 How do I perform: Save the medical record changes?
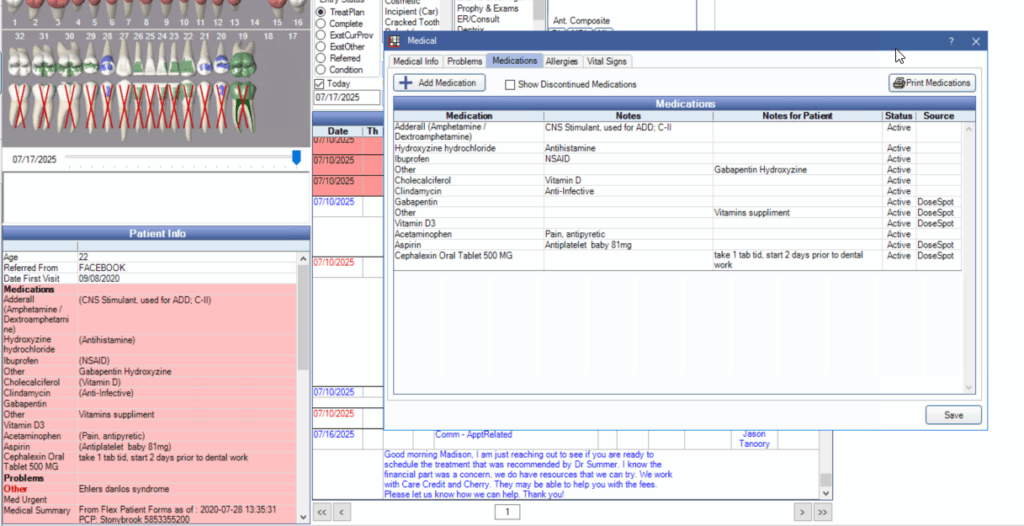[x=953, y=415]
